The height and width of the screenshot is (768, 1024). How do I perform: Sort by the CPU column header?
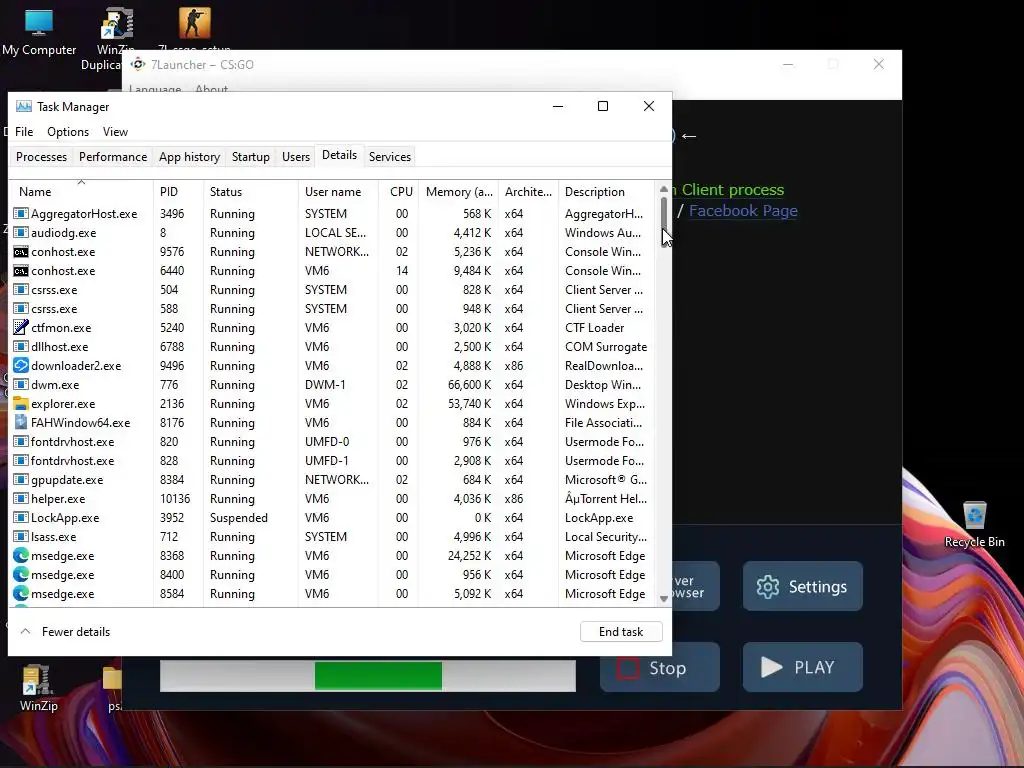[x=399, y=191]
